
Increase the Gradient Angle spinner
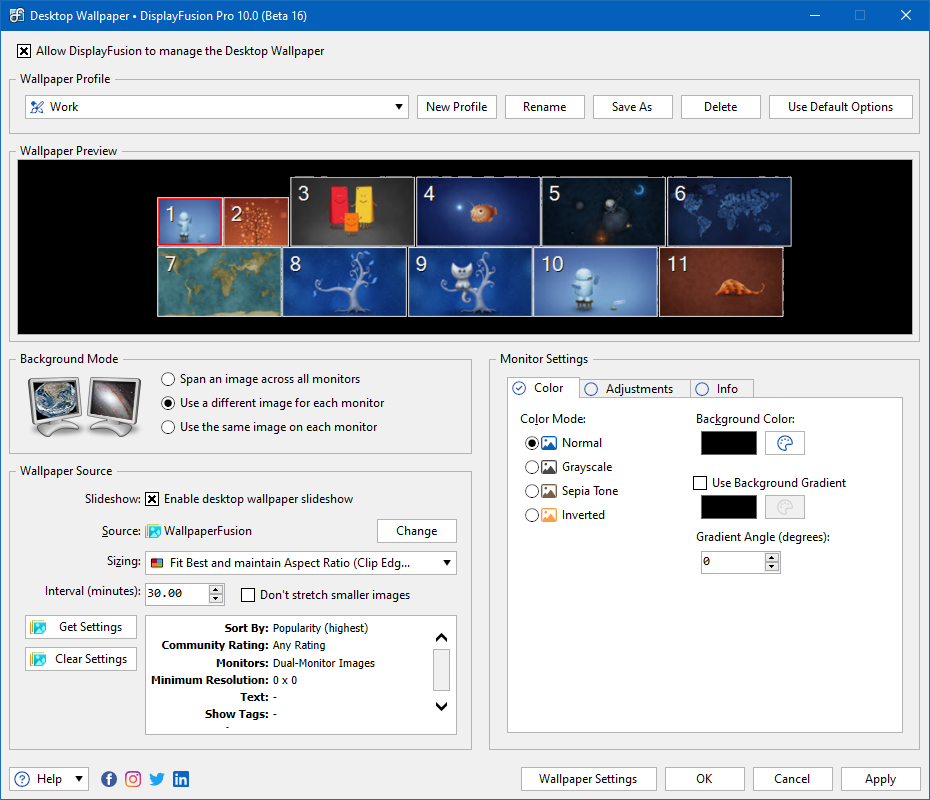tap(772, 557)
